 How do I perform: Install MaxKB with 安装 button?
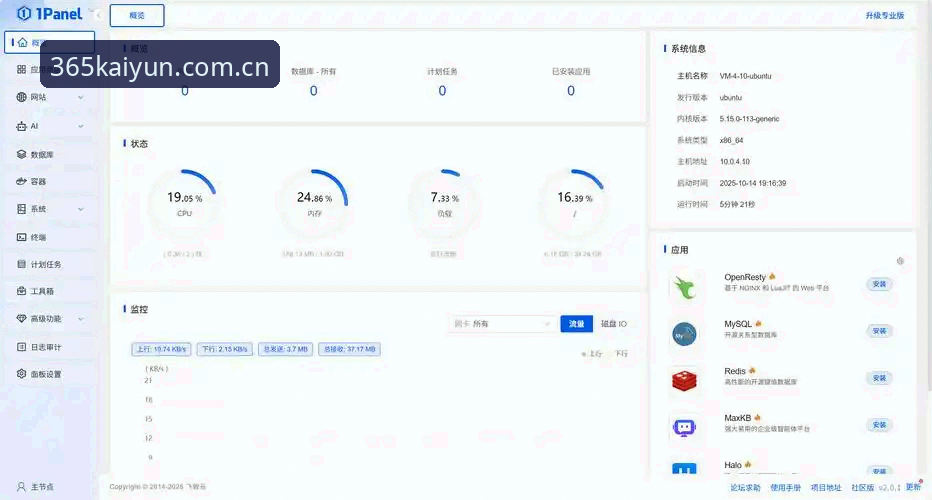click(879, 425)
